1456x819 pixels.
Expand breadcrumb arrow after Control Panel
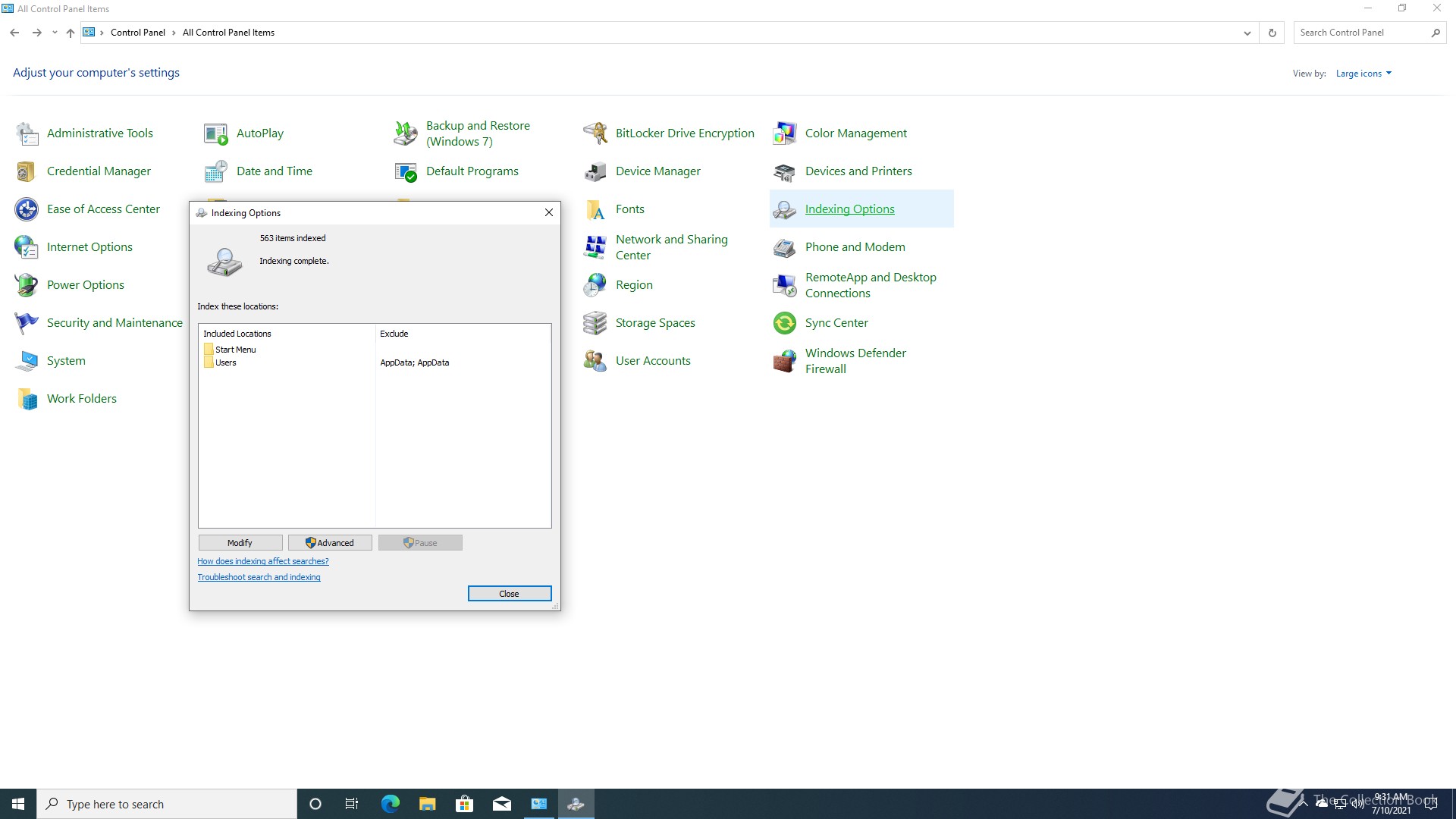(x=174, y=33)
